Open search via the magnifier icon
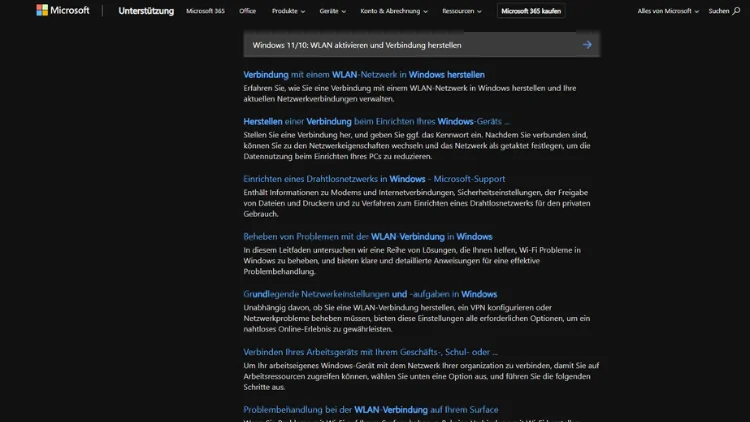The height and width of the screenshot is (422, 750). click(736, 11)
